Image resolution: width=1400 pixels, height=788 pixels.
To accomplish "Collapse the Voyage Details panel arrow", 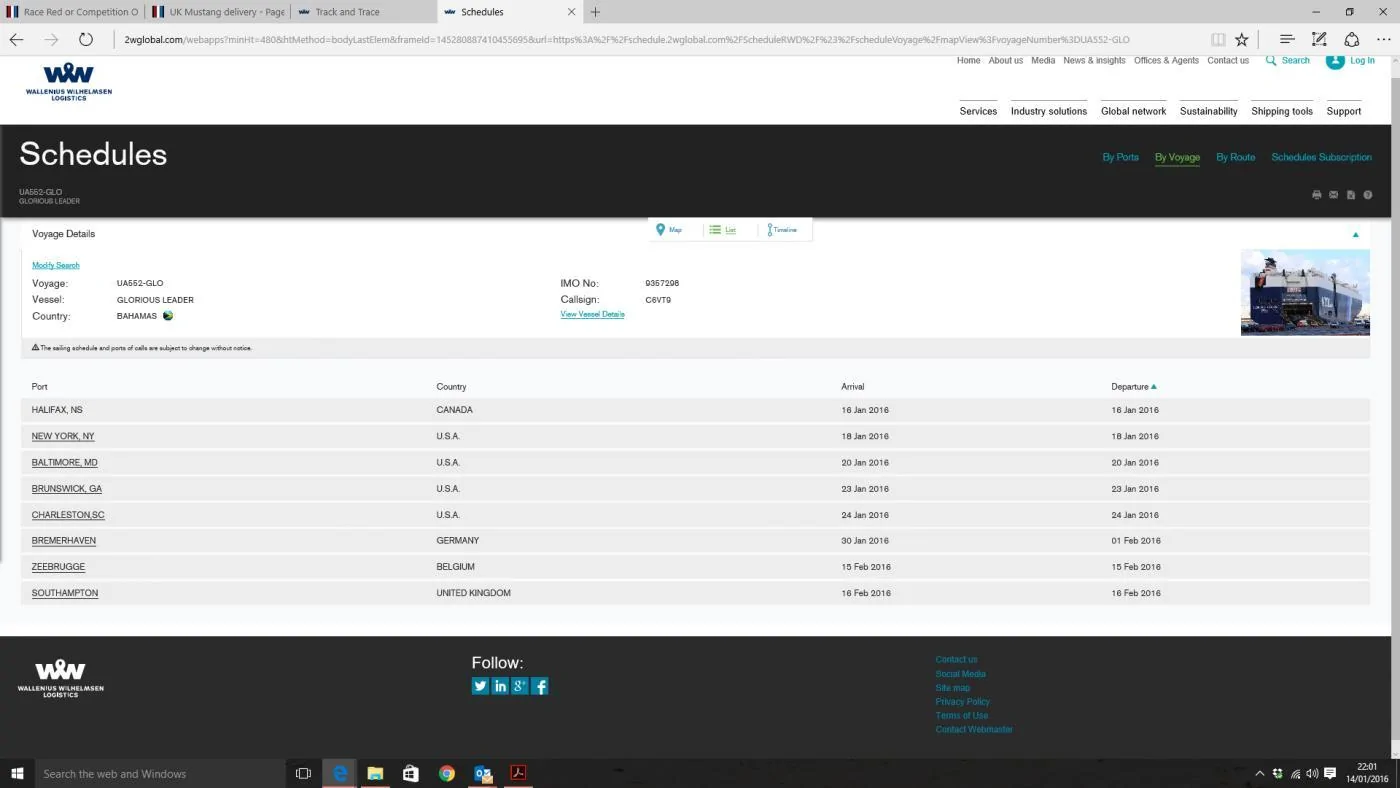I will point(1356,235).
